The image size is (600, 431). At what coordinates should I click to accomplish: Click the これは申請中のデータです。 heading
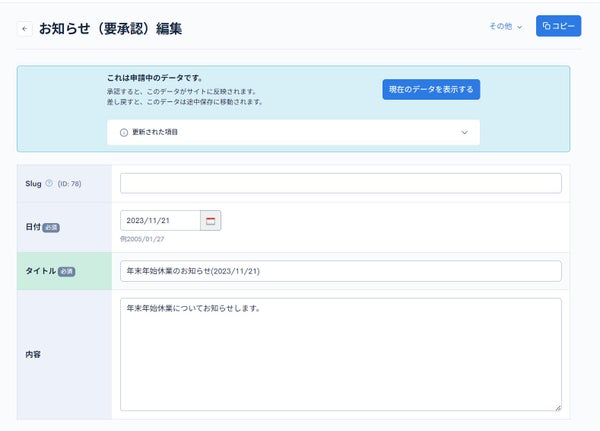tap(155, 78)
